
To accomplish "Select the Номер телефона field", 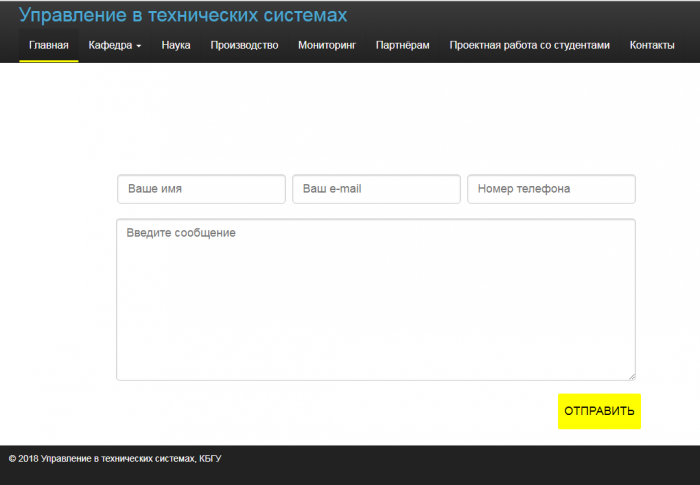I will tap(551, 189).
